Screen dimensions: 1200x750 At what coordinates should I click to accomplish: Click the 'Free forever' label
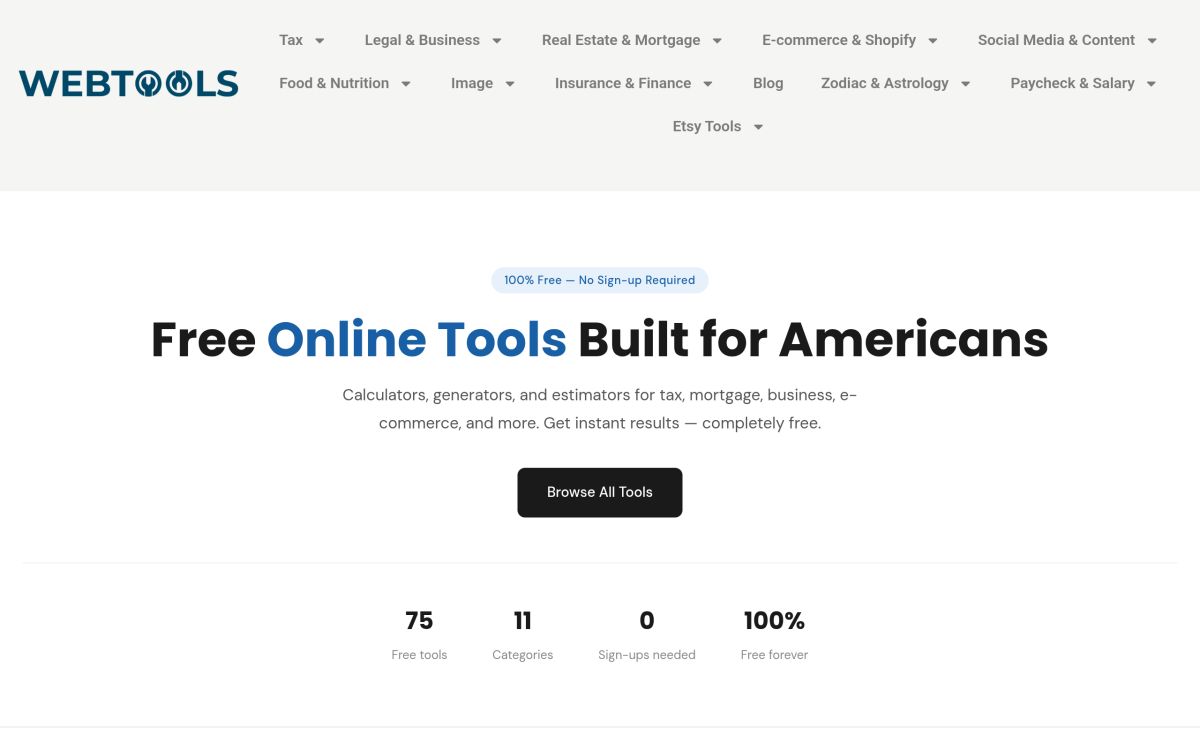pyautogui.click(x=774, y=655)
